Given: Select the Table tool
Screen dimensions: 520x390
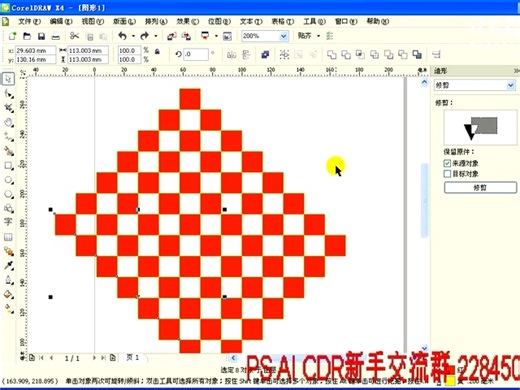Looking at the screenshot, I should point(8,237).
